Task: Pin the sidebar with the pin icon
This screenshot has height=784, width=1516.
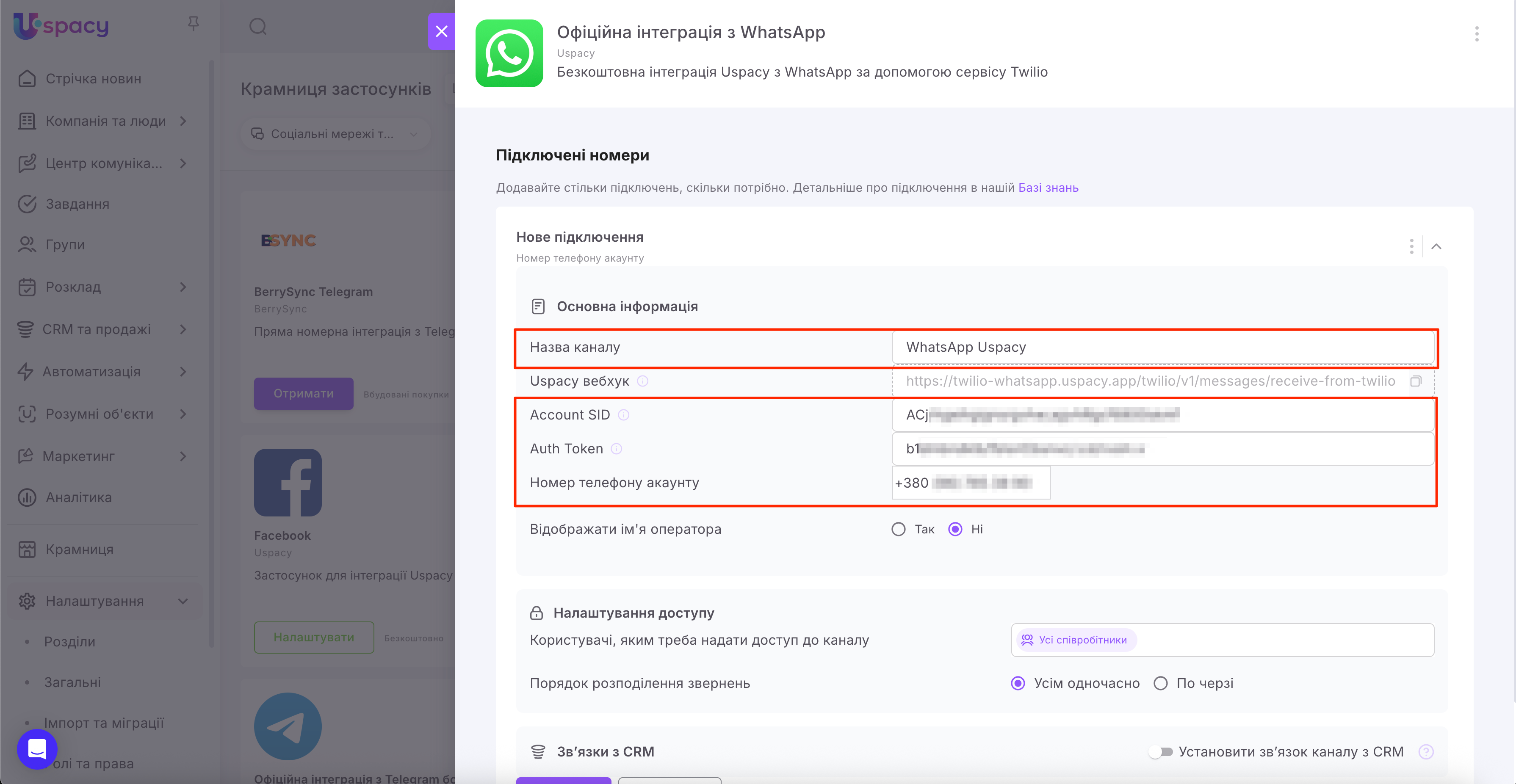Action: coord(193,24)
